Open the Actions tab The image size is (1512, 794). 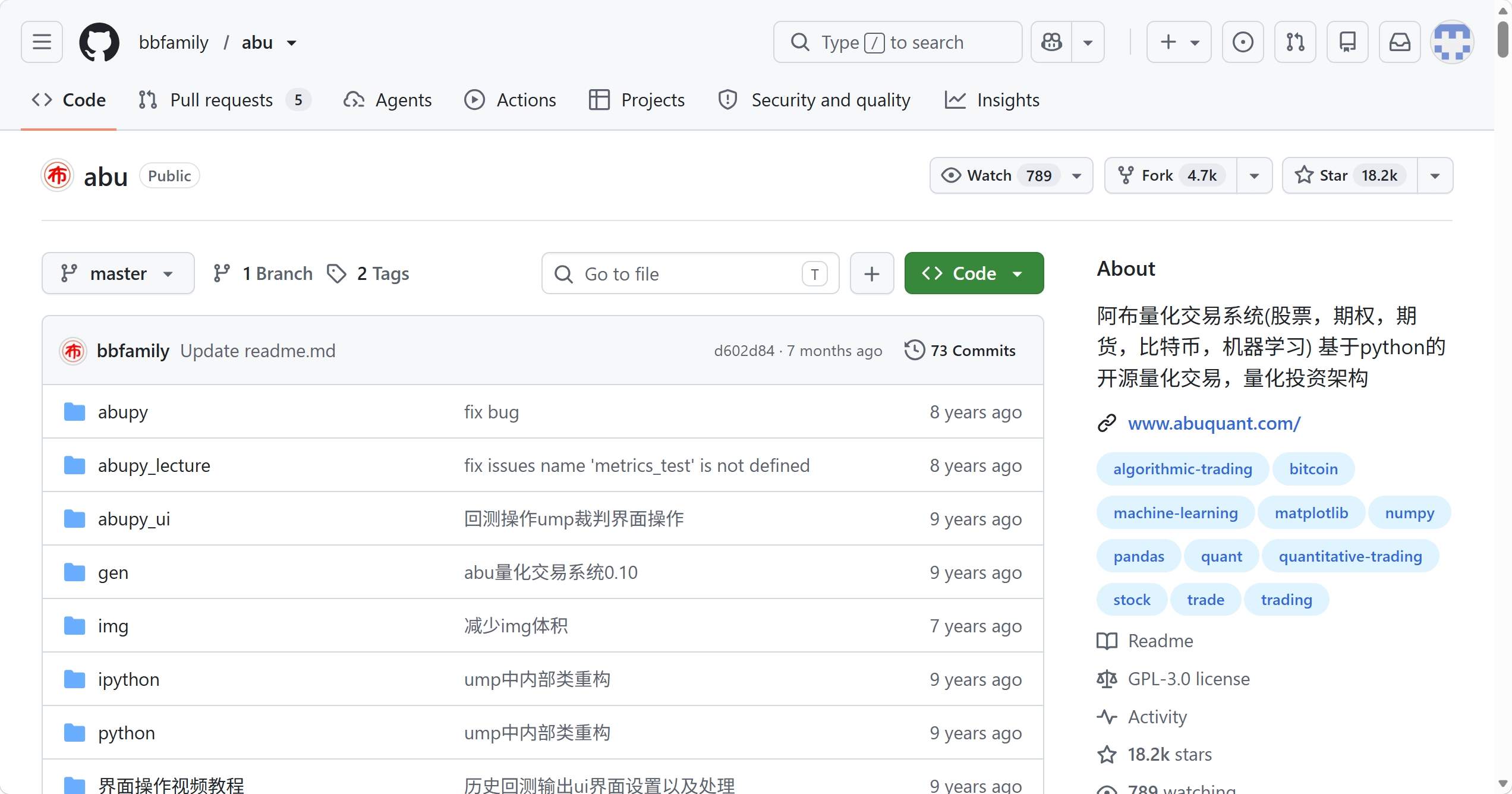[511, 100]
